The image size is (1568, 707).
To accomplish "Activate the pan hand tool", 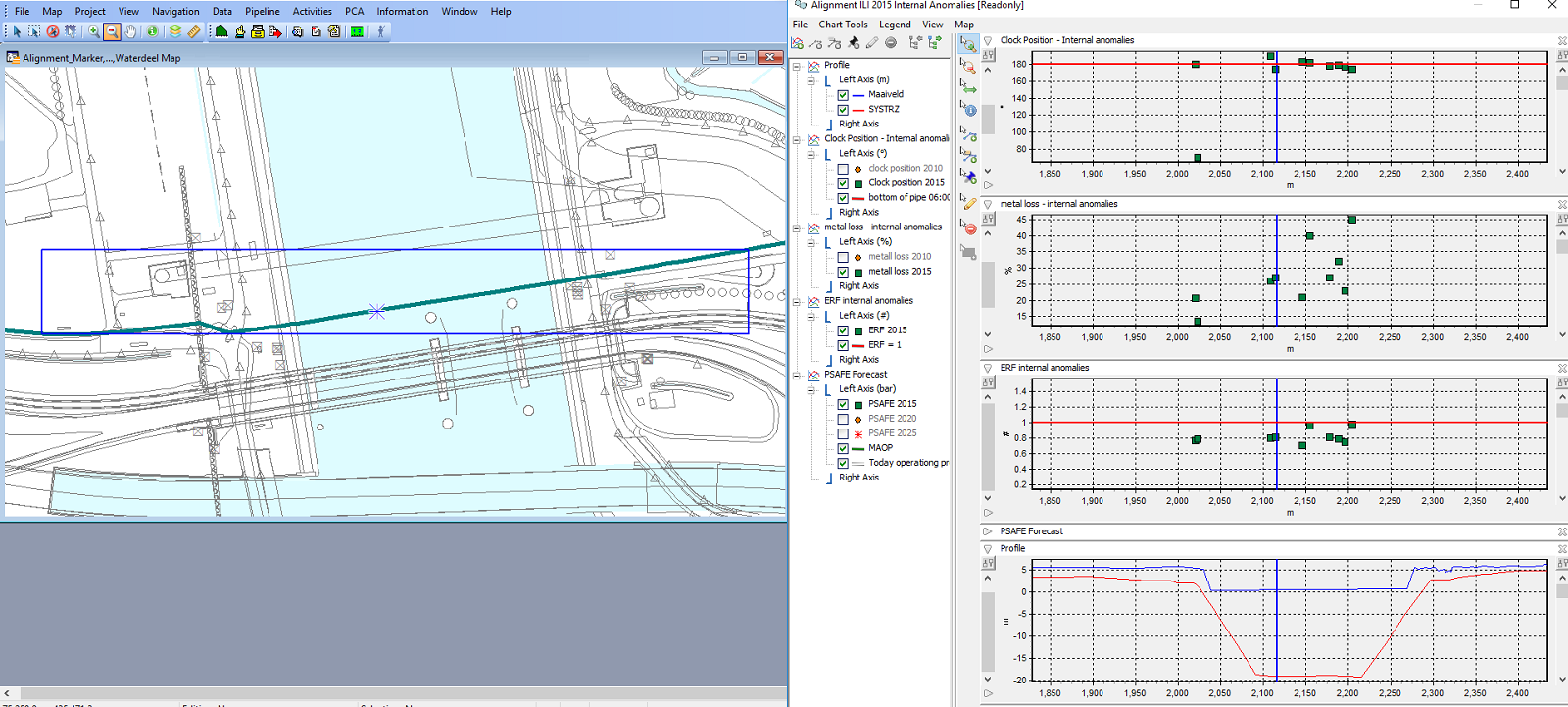I will (130, 31).
